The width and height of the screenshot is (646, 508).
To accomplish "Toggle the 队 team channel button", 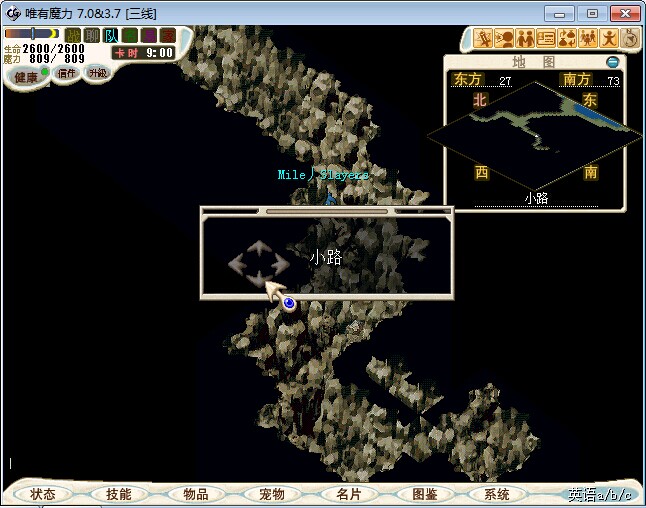I will tap(111, 36).
